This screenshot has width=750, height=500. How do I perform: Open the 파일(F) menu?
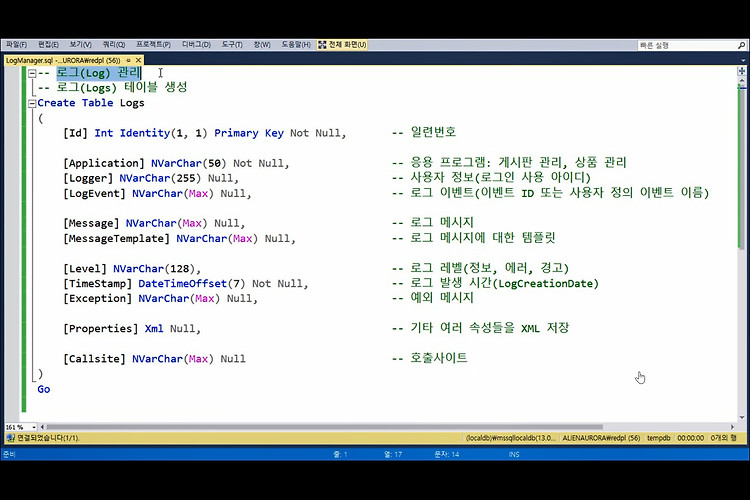(16, 44)
